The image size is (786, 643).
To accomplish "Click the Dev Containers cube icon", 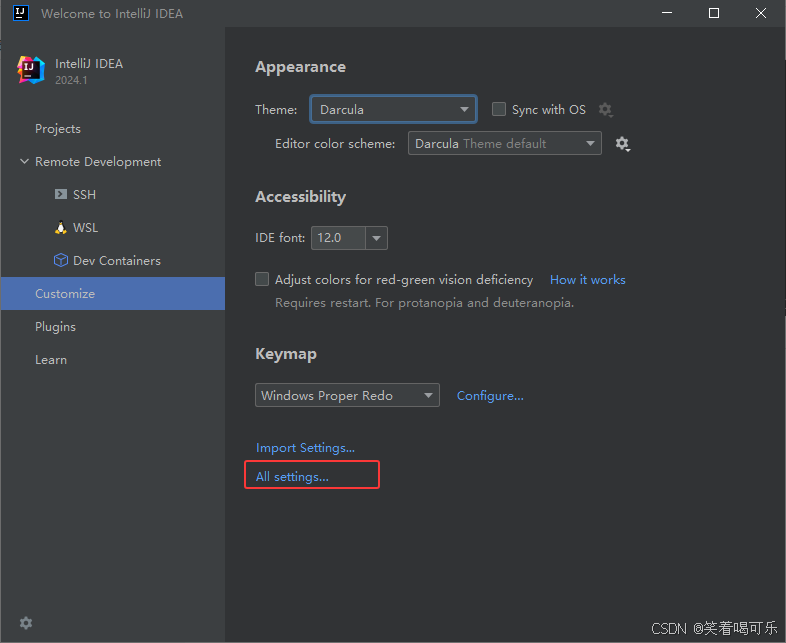I will coord(61,261).
